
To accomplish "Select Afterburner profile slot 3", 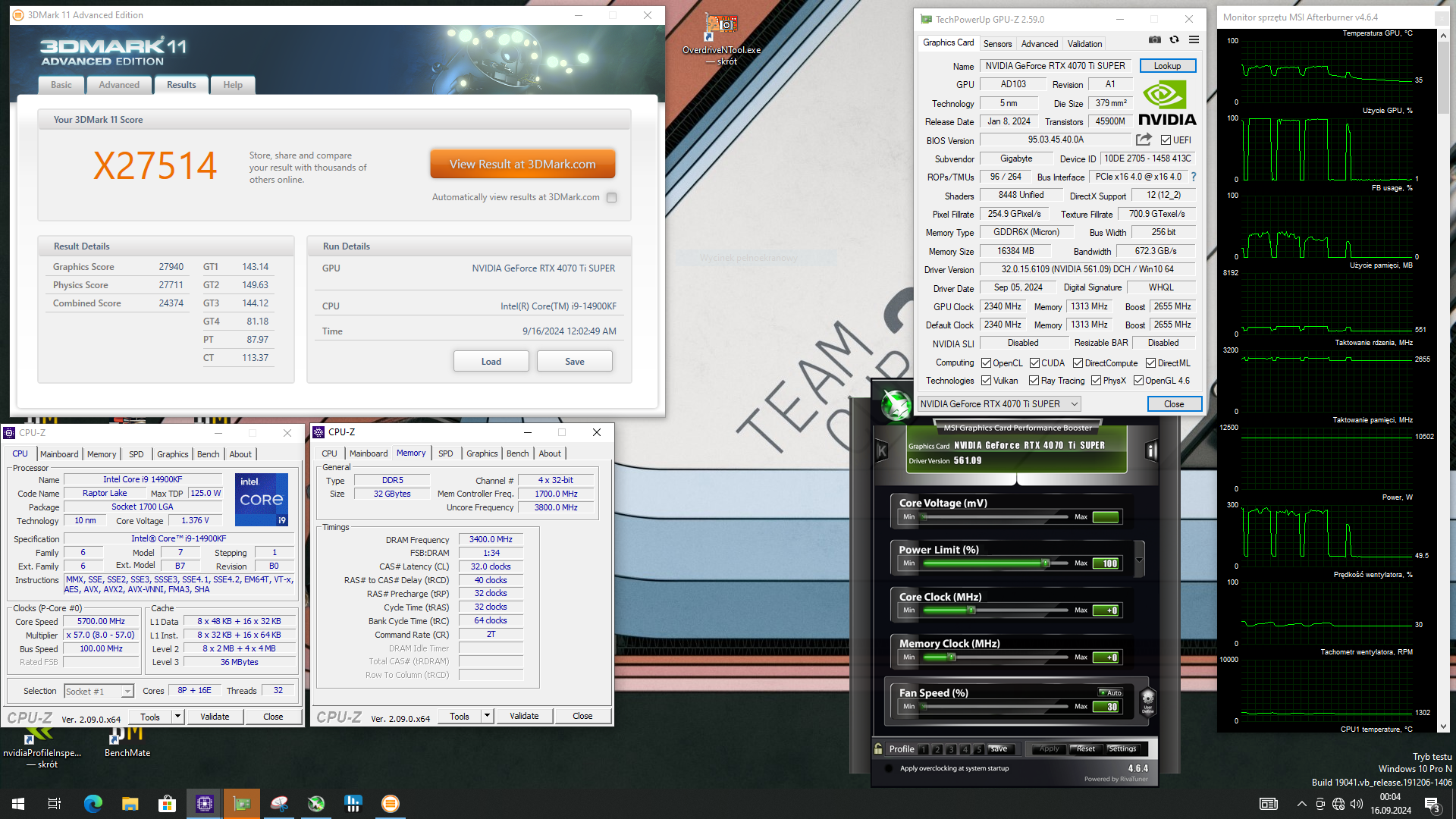I will pos(951,749).
